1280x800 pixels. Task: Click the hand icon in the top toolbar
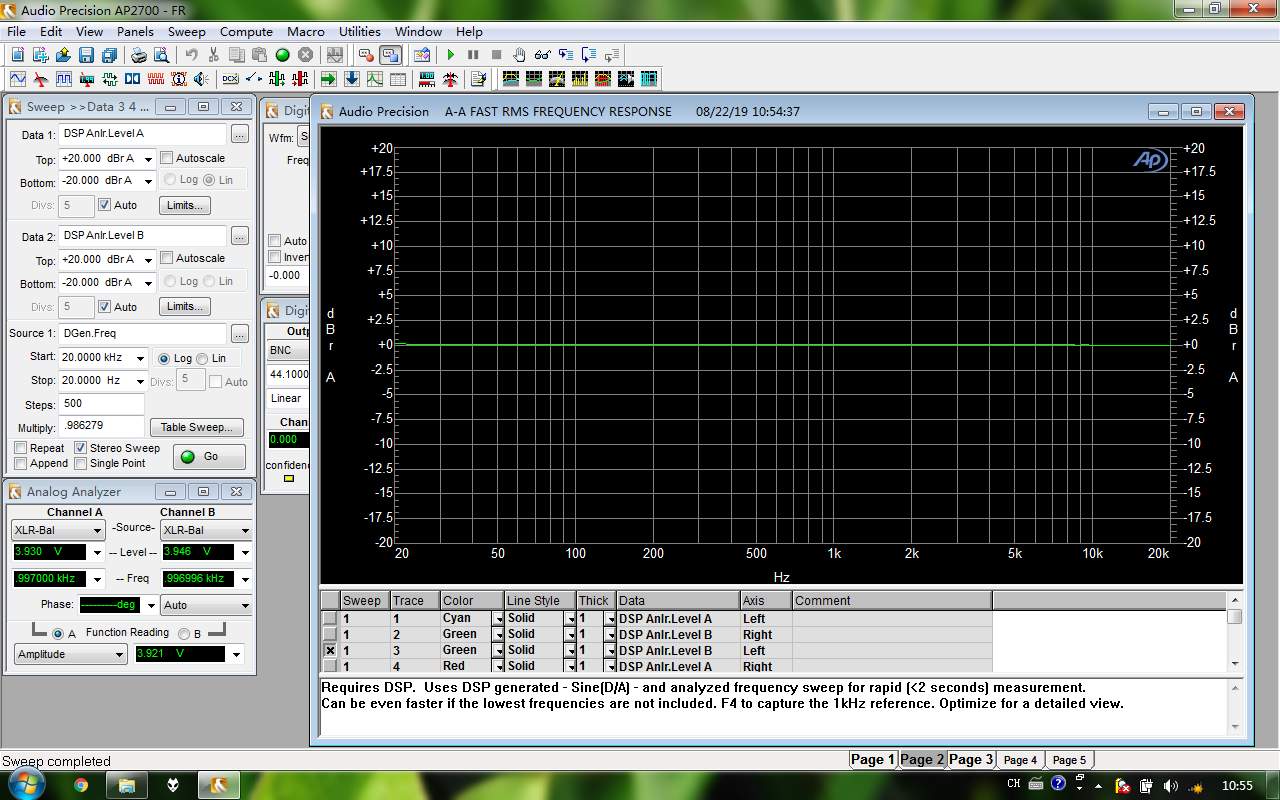[519, 55]
